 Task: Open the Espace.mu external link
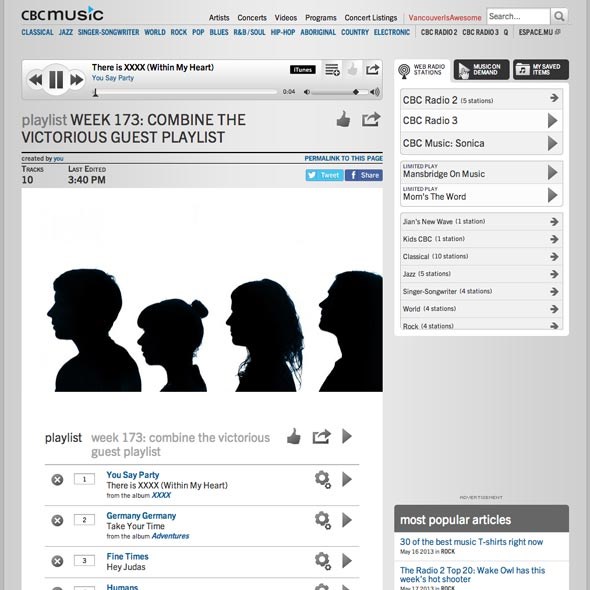tap(539, 32)
